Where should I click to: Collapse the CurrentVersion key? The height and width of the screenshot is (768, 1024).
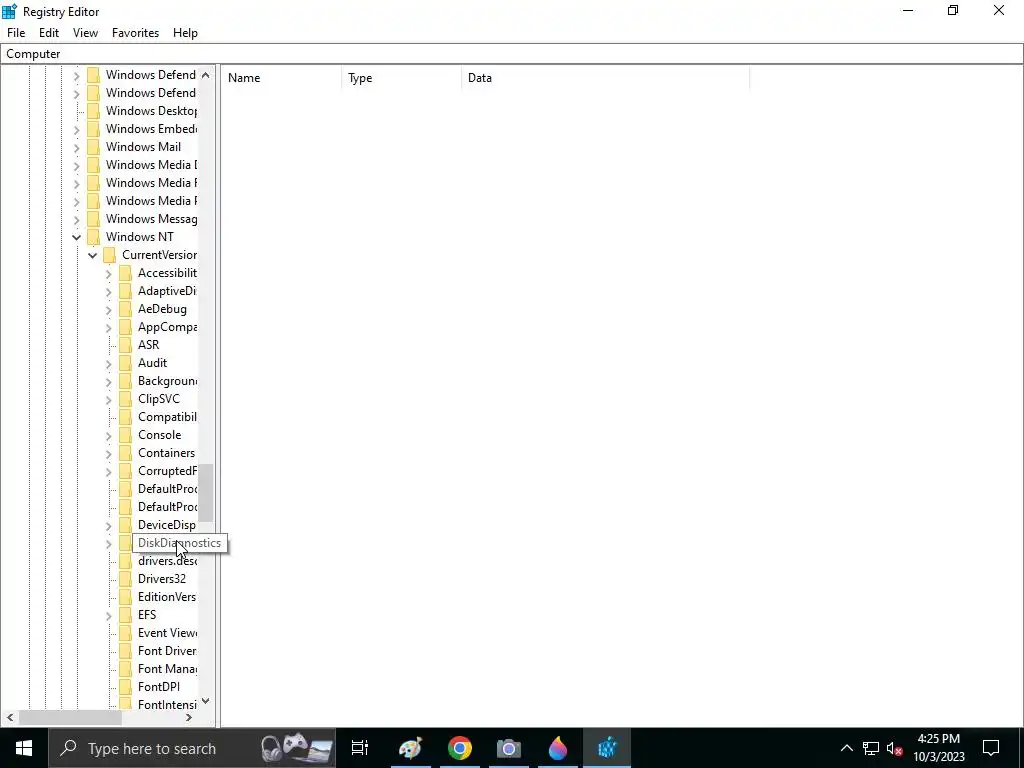pyautogui.click(x=92, y=255)
